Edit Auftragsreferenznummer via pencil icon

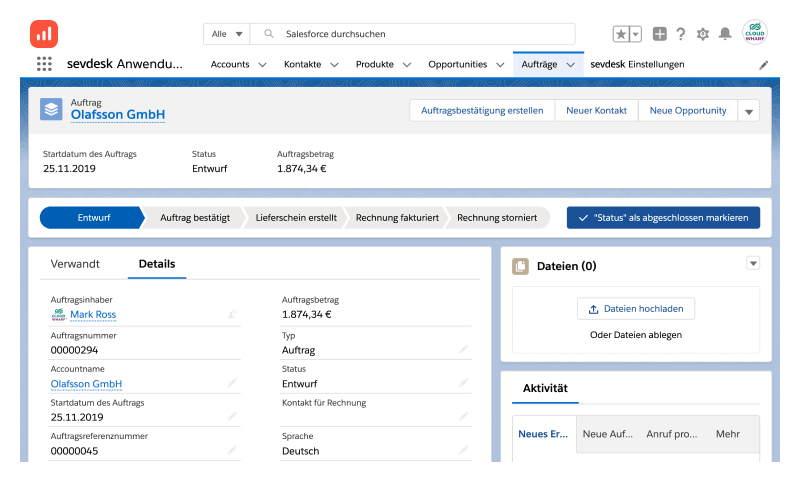[232, 450]
